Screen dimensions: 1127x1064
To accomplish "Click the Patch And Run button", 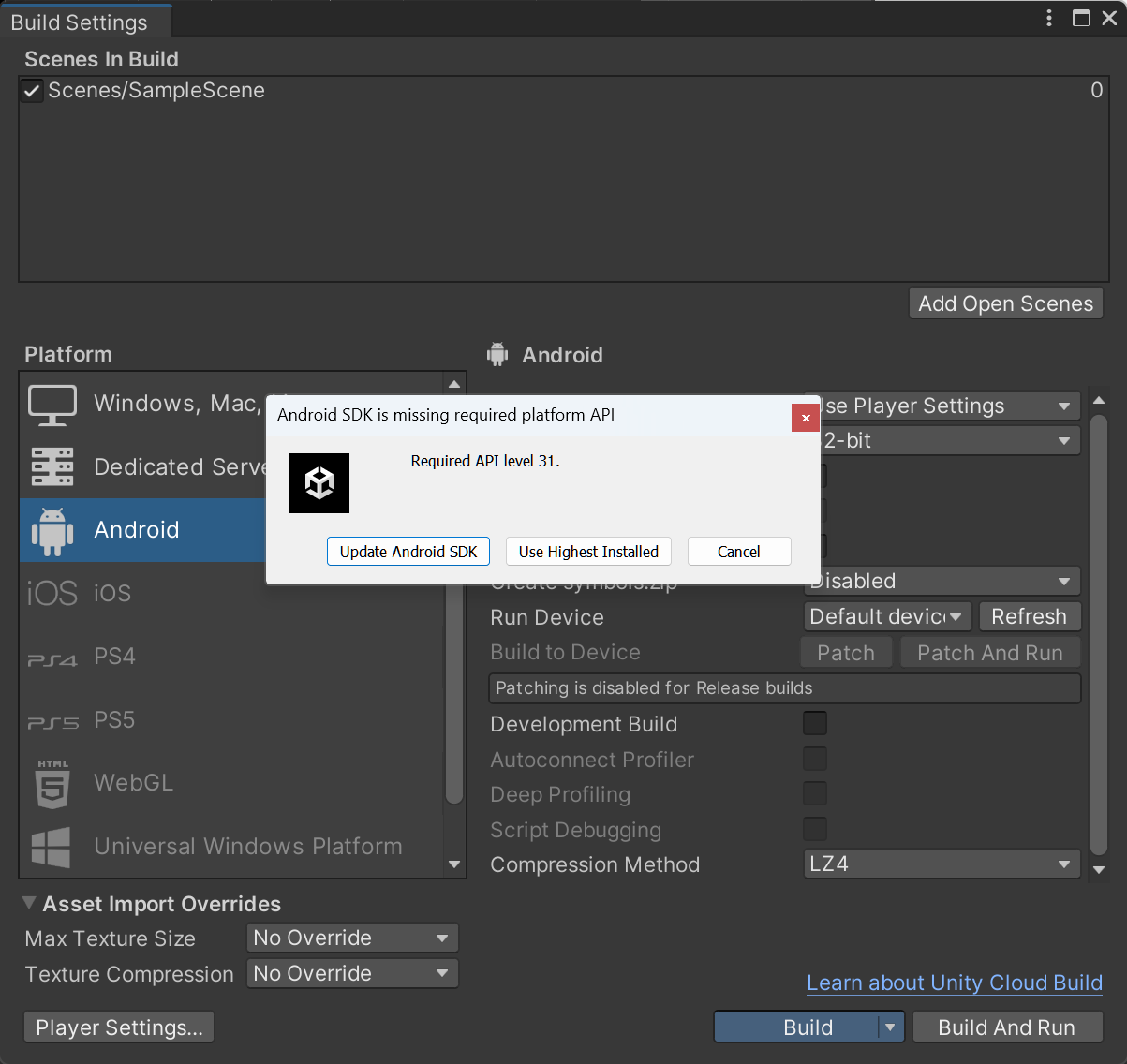I will tap(990, 653).
